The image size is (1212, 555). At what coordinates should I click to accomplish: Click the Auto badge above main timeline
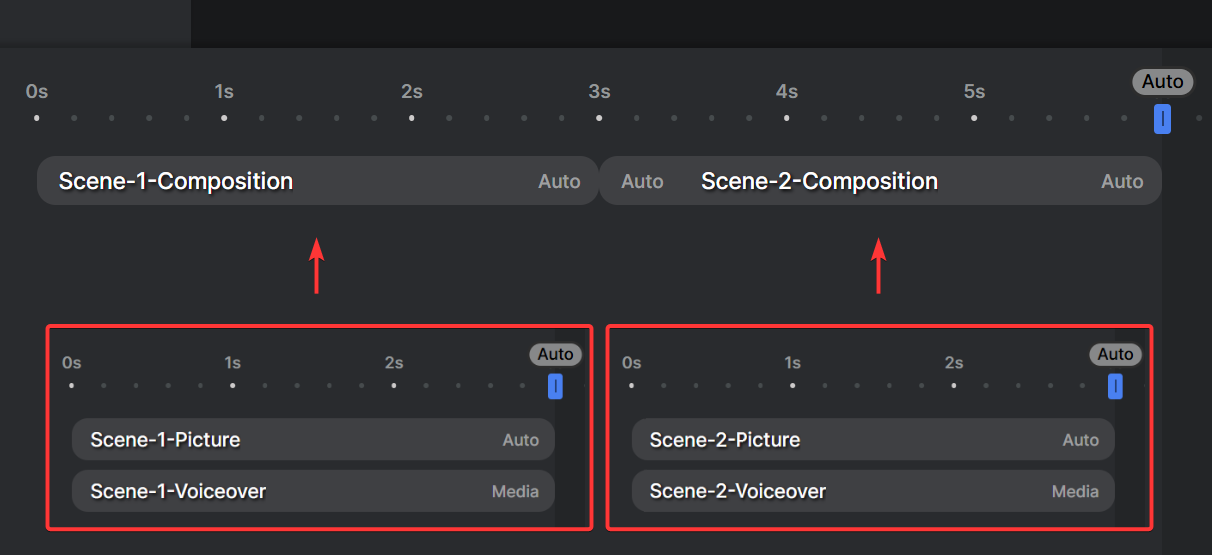1163,82
